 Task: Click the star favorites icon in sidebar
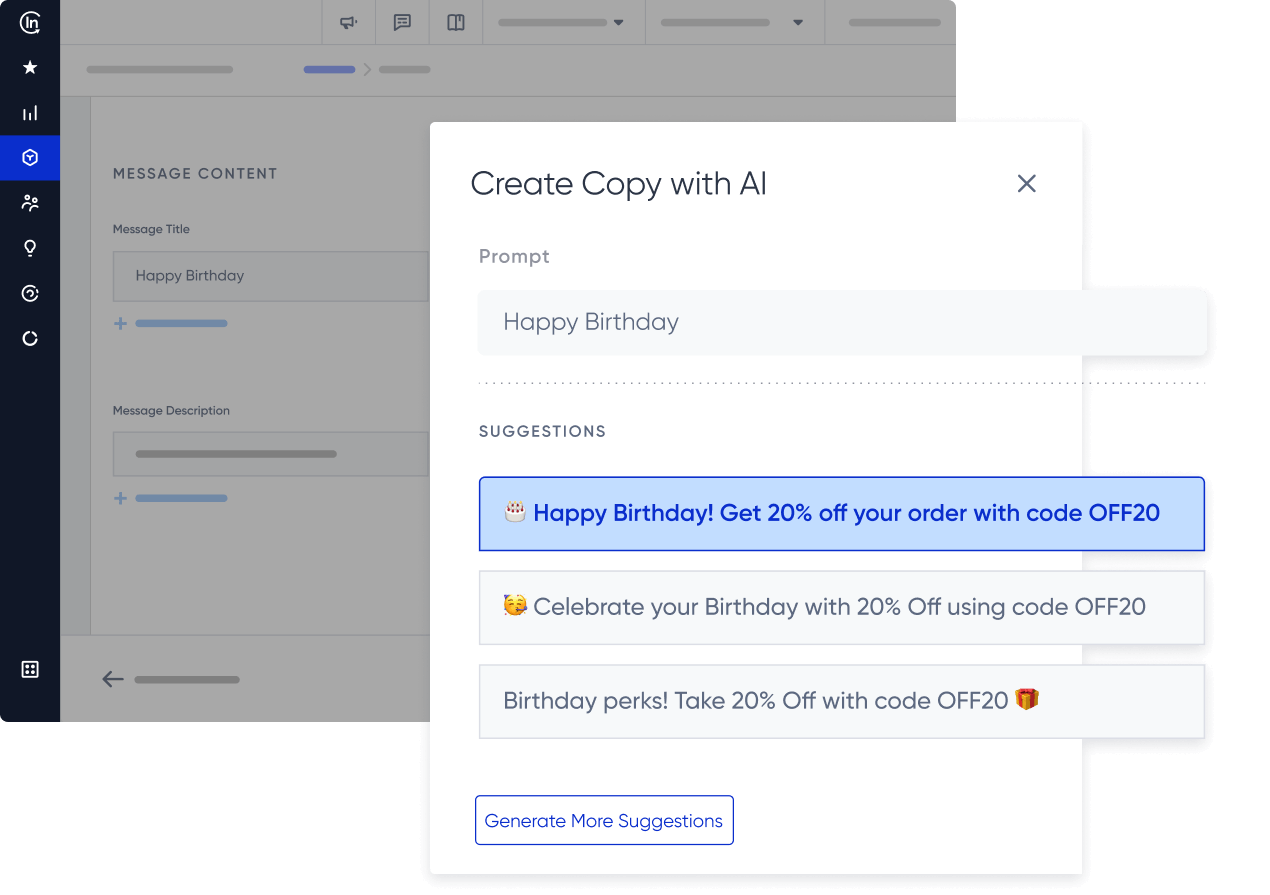pyautogui.click(x=30, y=68)
